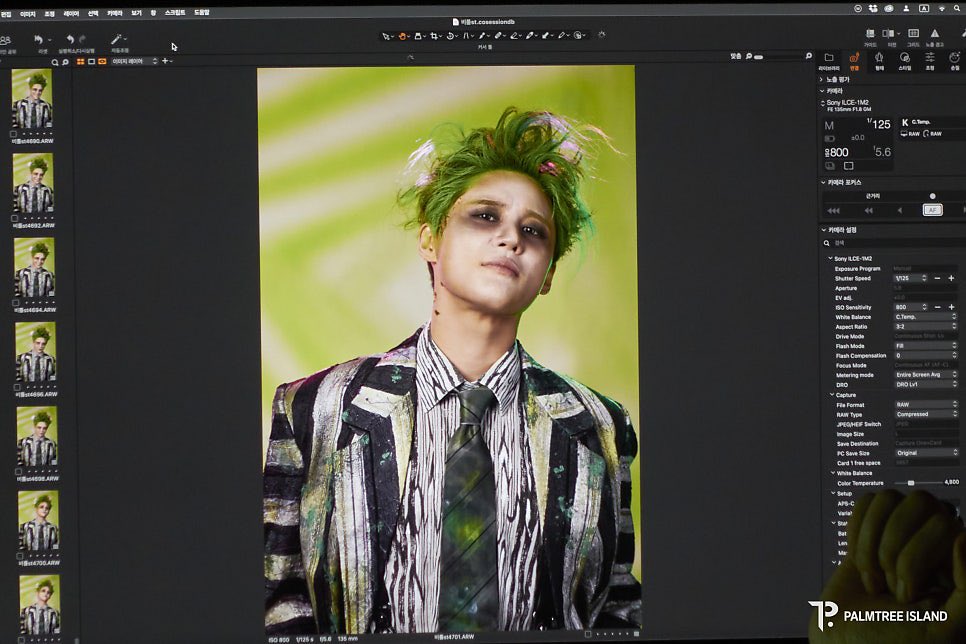Click the auto adjust magic wand icon
The height and width of the screenshot is (644, 966).
coord(116,39)
